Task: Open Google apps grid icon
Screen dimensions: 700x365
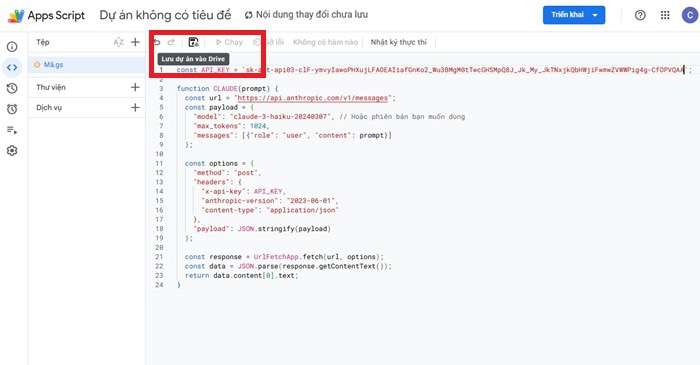Action: 665,15
